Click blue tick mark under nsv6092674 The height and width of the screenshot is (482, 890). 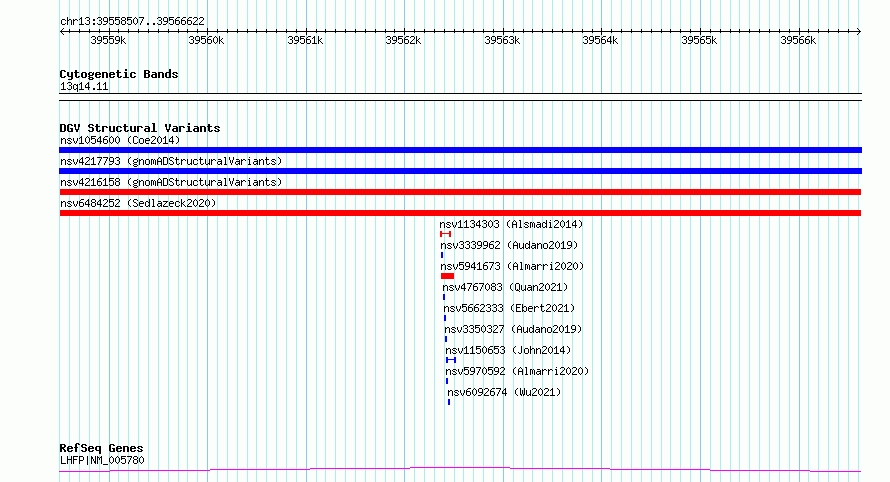449,403
